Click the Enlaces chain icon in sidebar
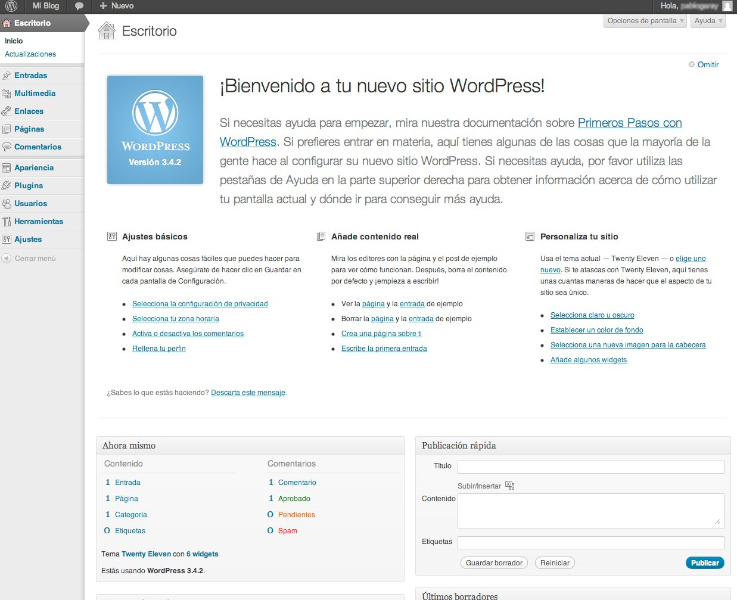This screenshot has width=737, height=600. coord(7,111)
